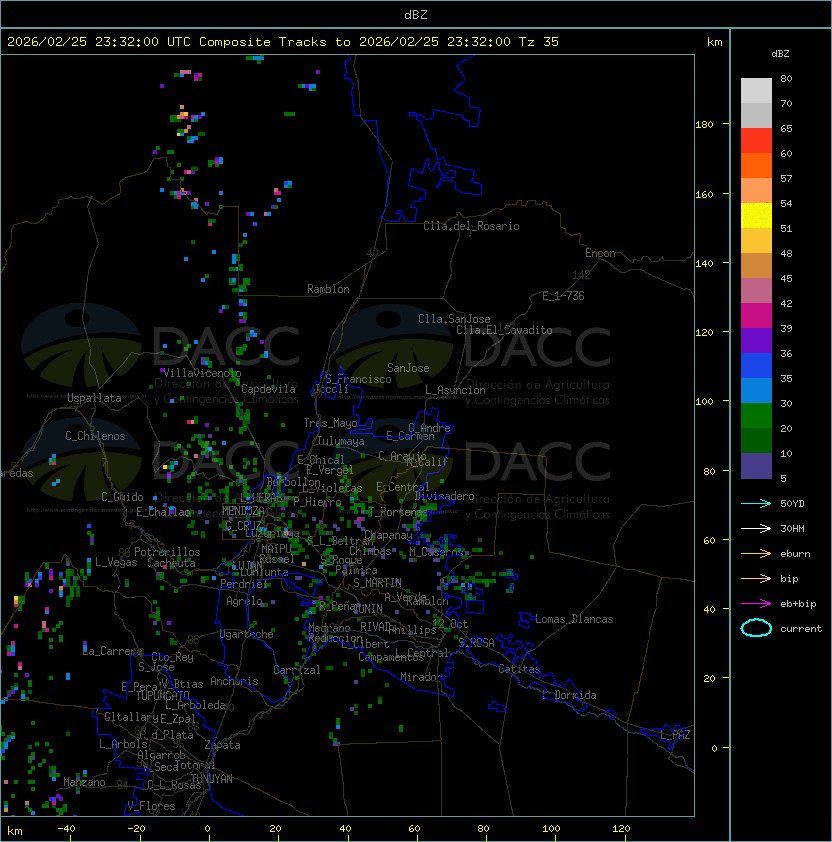Click the 'C_Chilenos' map label

point(95,436)
